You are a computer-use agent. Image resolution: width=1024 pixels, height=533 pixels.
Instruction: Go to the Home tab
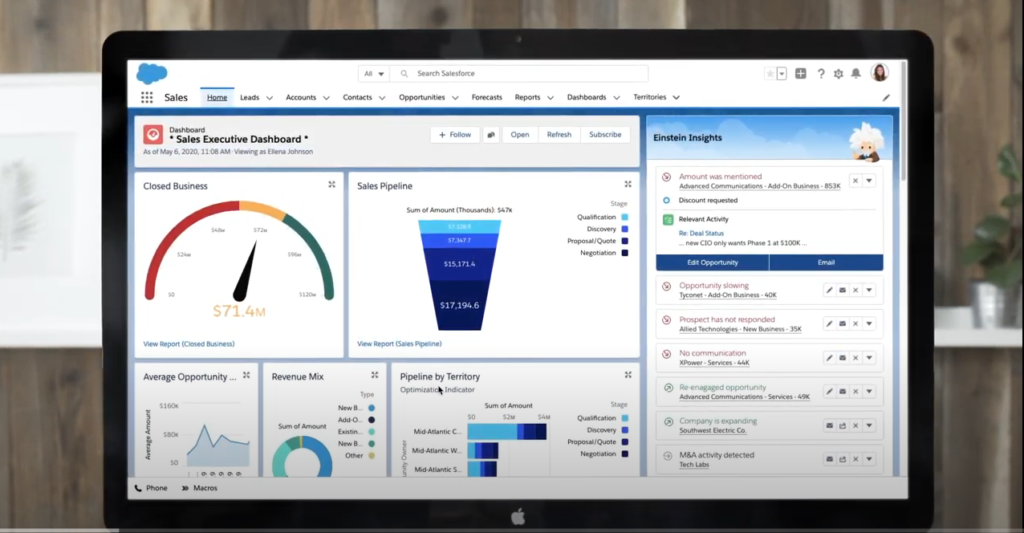click(x=217, y=97)
